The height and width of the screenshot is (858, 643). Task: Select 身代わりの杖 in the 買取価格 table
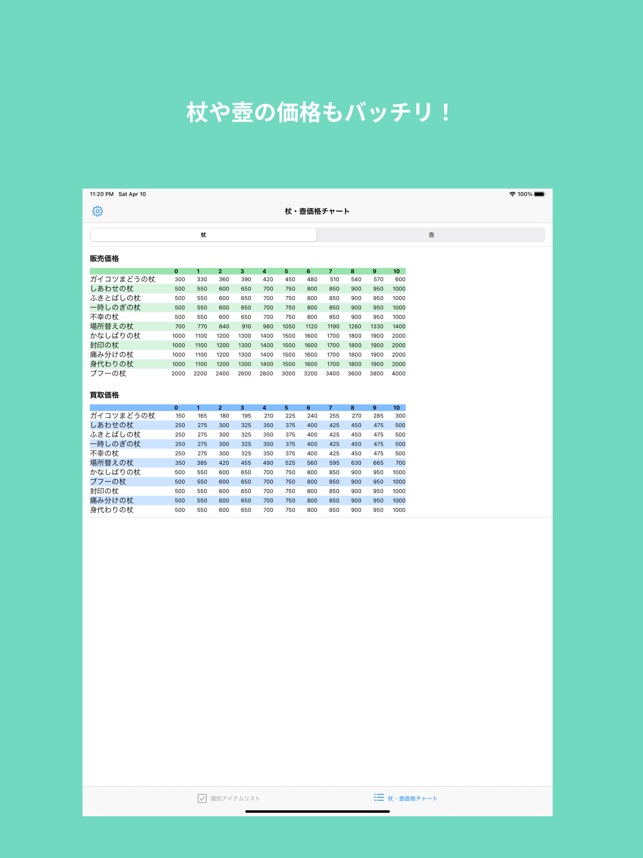click(x=112, y=510)
